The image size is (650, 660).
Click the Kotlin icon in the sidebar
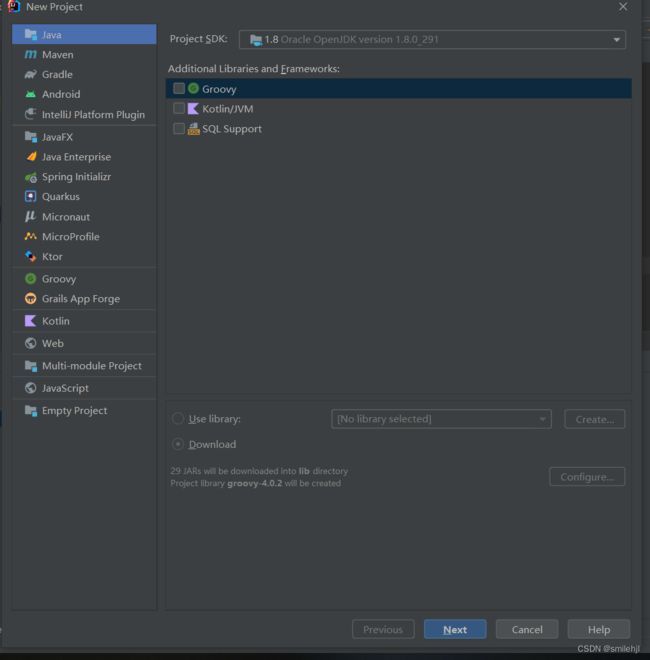coord(31,321)
